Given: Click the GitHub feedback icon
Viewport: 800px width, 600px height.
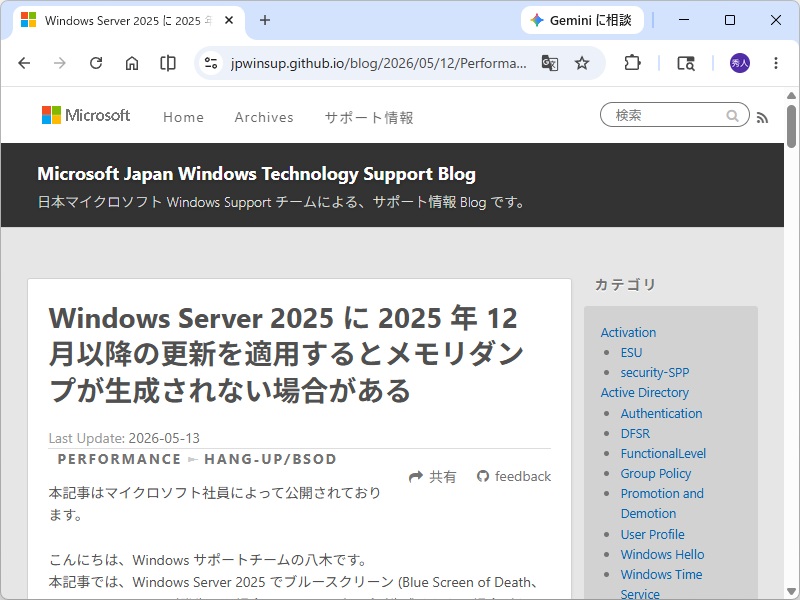Looking at the screenshot, I should point(483,477).
